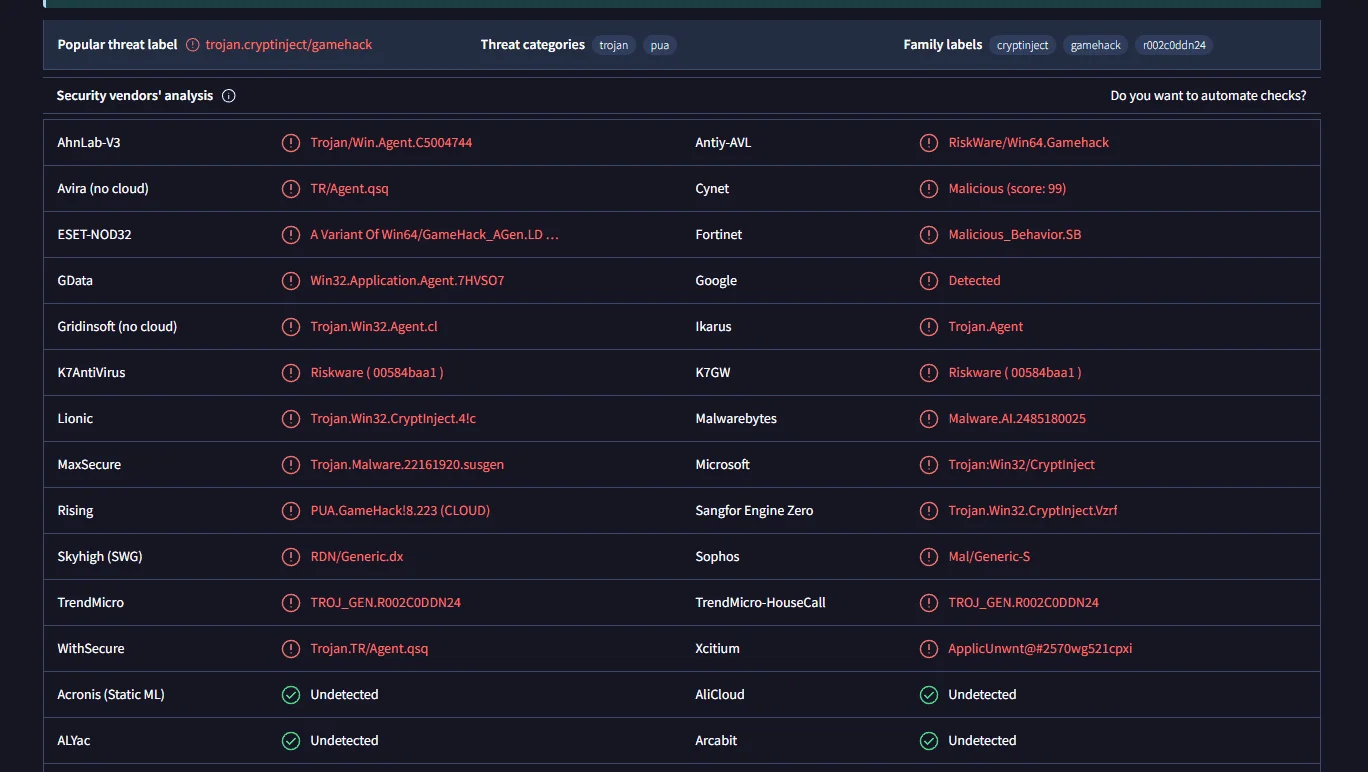Select the 'cryptinject' family label tag
The width and height of the screenshot is (1368, 772).
point(1023,45)
